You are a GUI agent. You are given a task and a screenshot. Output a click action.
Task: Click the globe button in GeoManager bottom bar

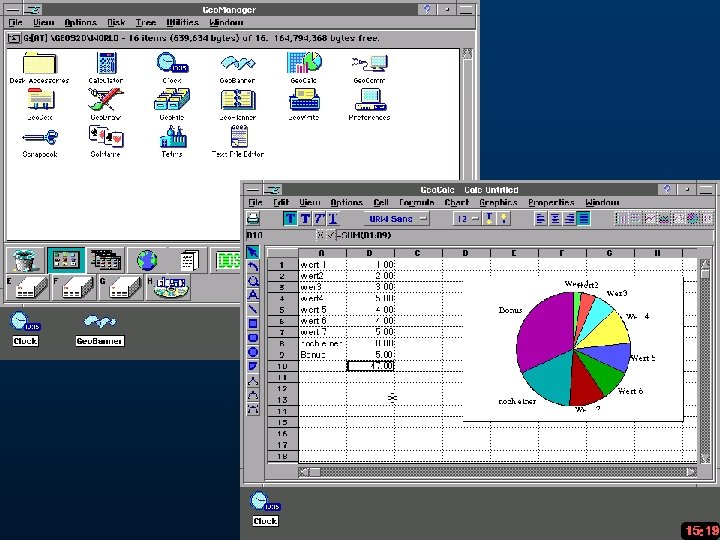tap(147, 260)
